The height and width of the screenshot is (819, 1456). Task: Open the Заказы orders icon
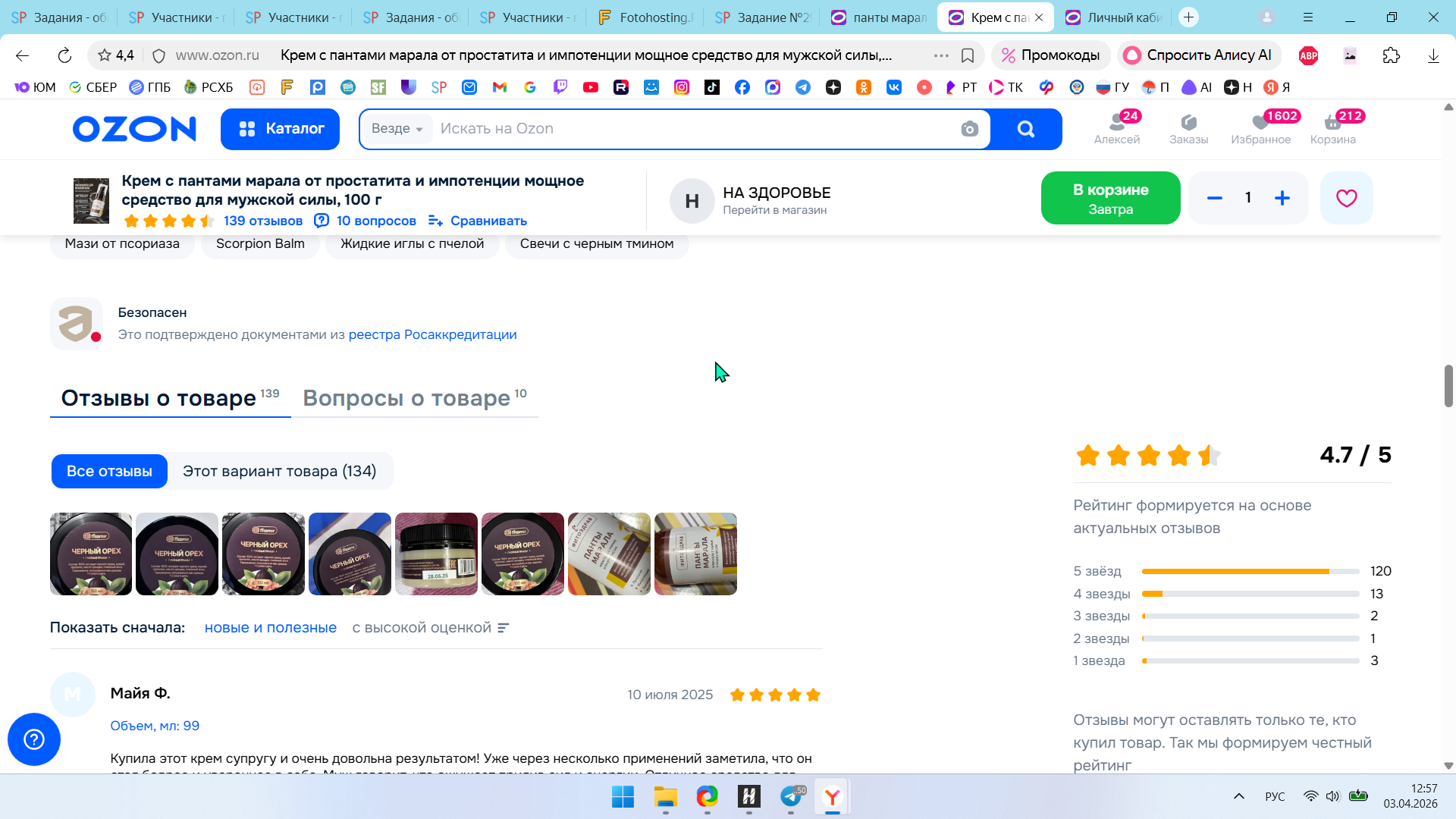1188,128
